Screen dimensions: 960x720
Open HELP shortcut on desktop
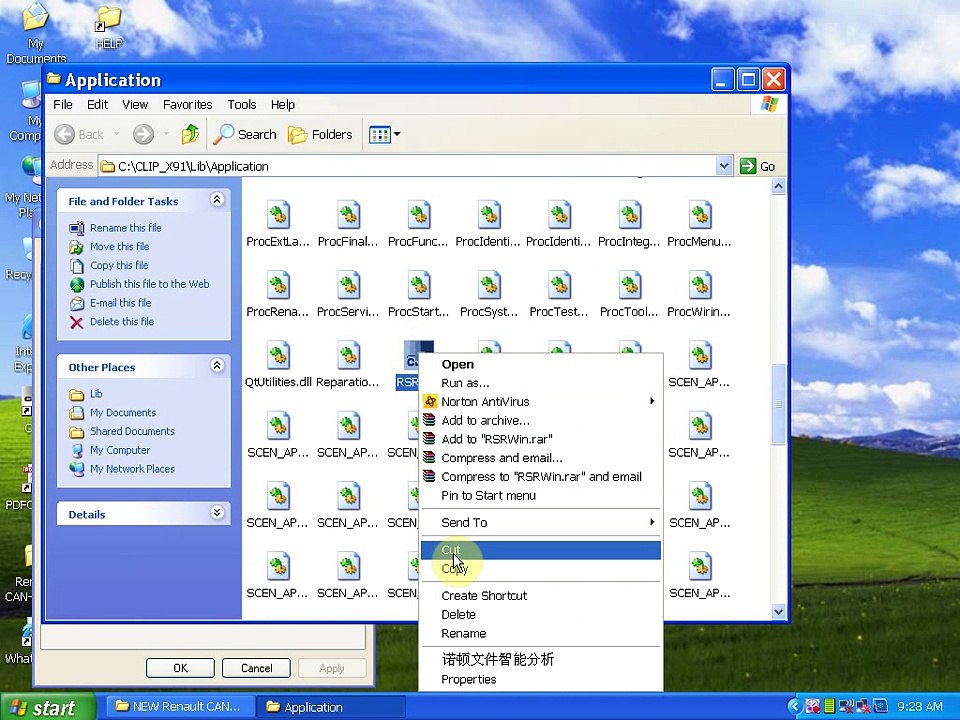109,28
